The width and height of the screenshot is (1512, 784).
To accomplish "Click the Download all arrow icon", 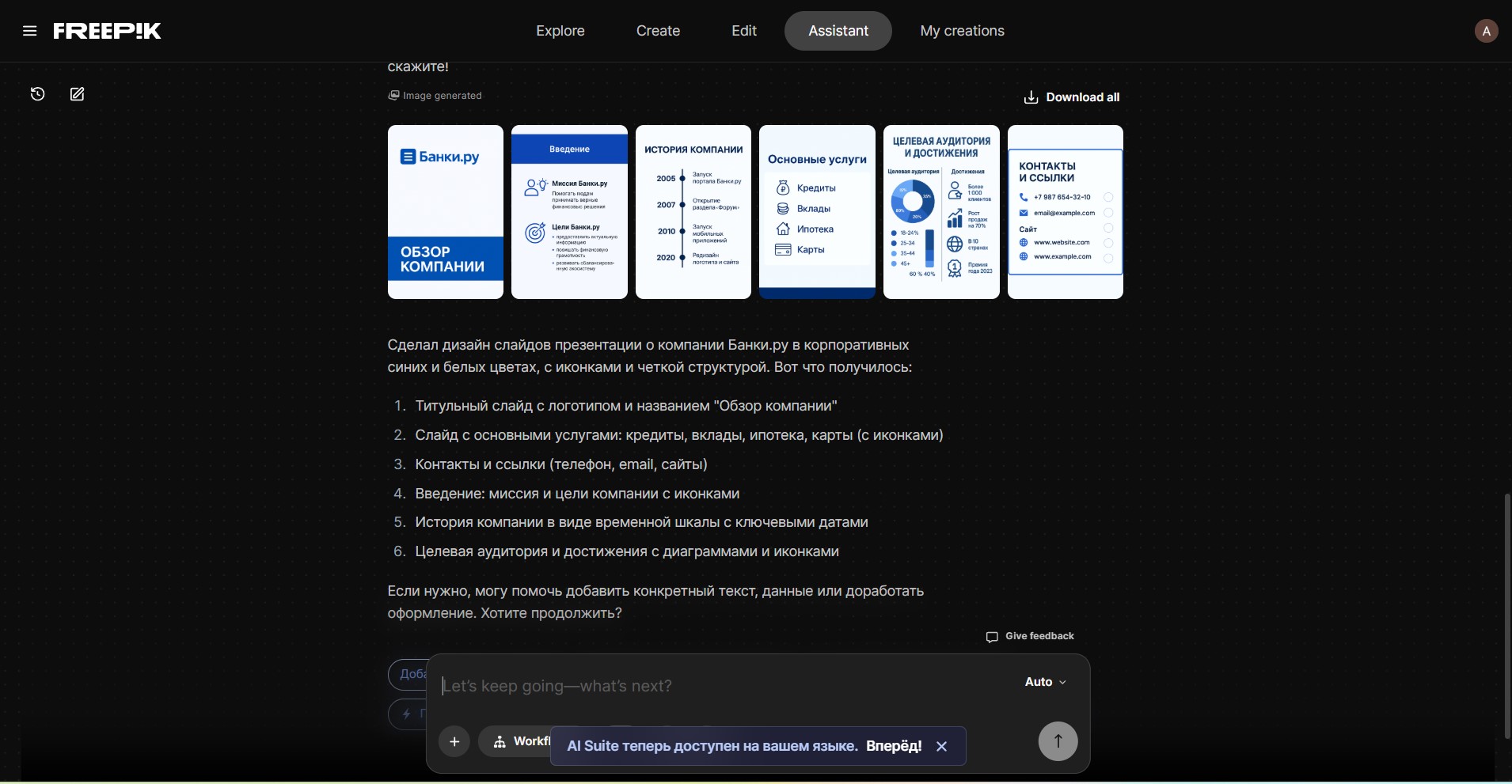I will pyautogui.click(x=1031, y=97).
